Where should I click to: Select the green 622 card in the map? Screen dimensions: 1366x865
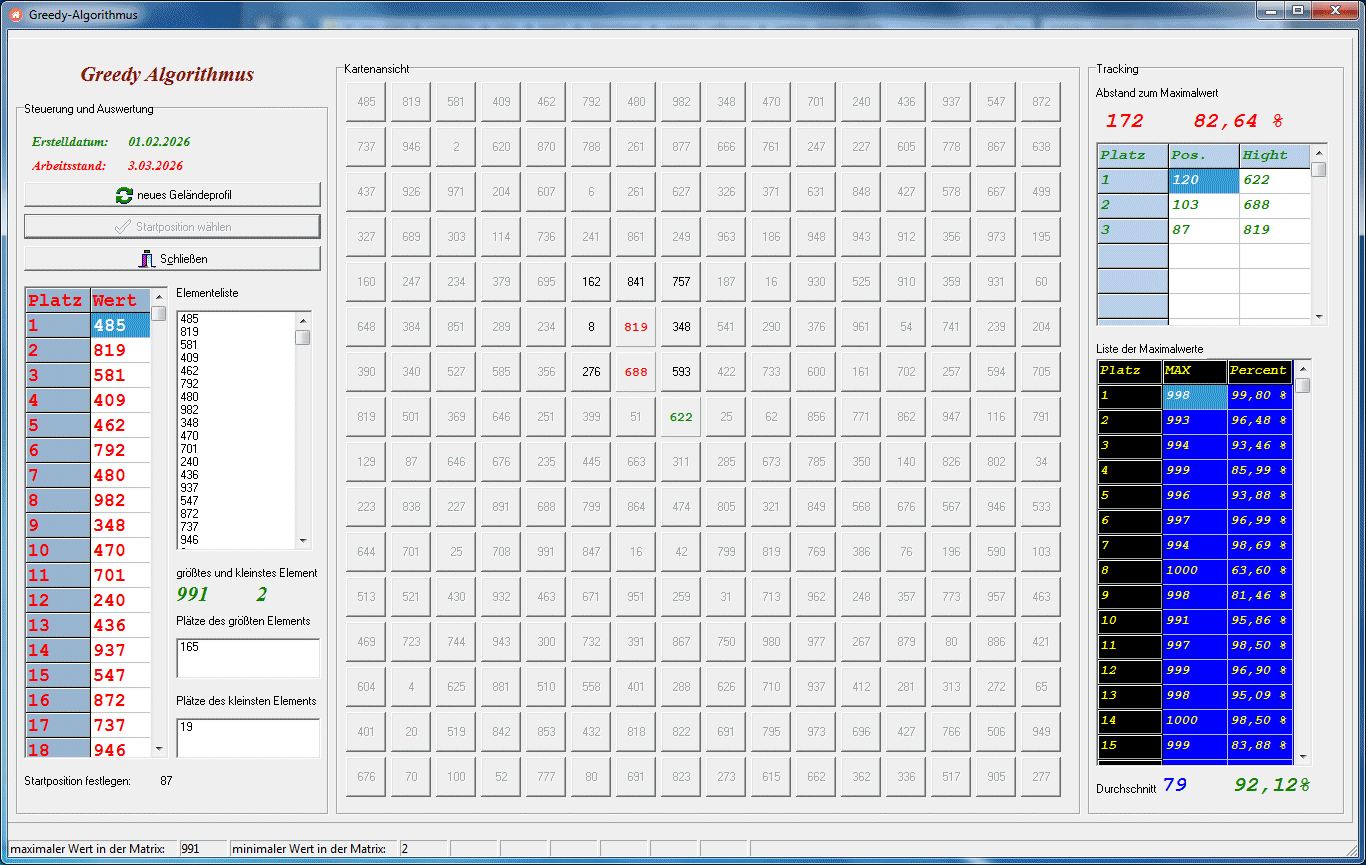[x=681, y=417]
